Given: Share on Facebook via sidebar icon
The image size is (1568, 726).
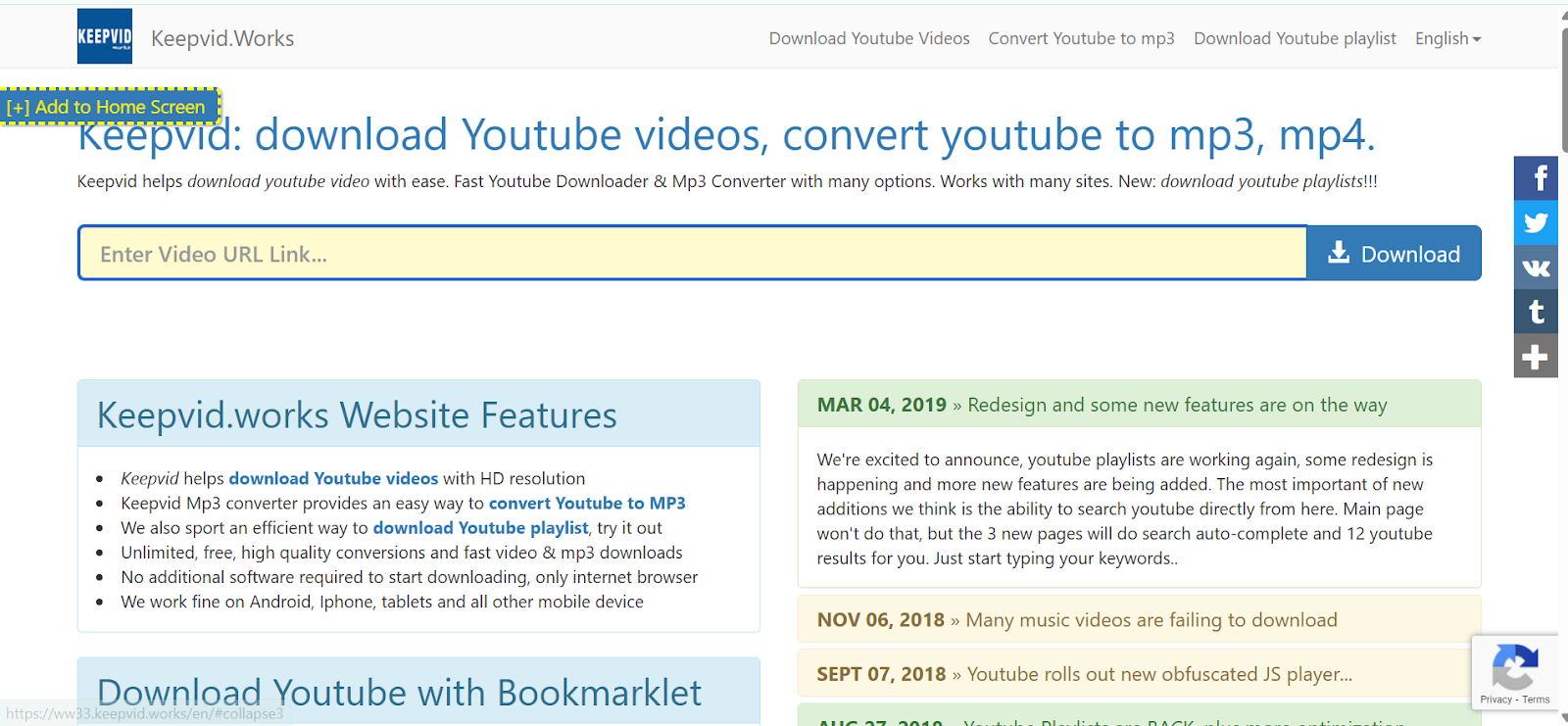Looking at the screenshot, I should coord(1536,178).
